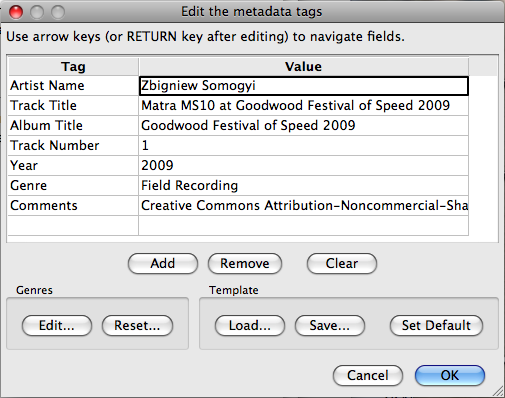This screenshot has height=398, width=505.
Task: Click the red close window button
Action: click(16, 12)
